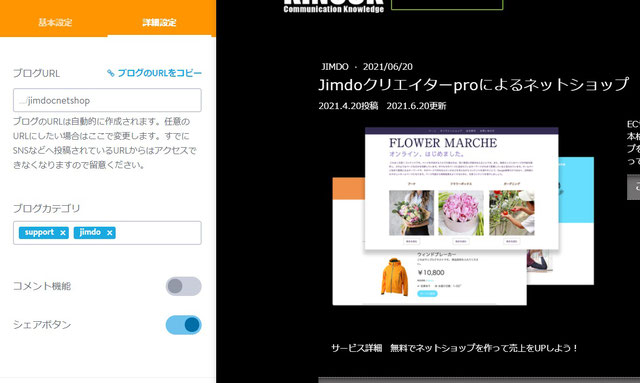Viewport: 640px width, 383px height.
Task: Click the サービス詳細 text below image
Action: [x=356, y=348]
